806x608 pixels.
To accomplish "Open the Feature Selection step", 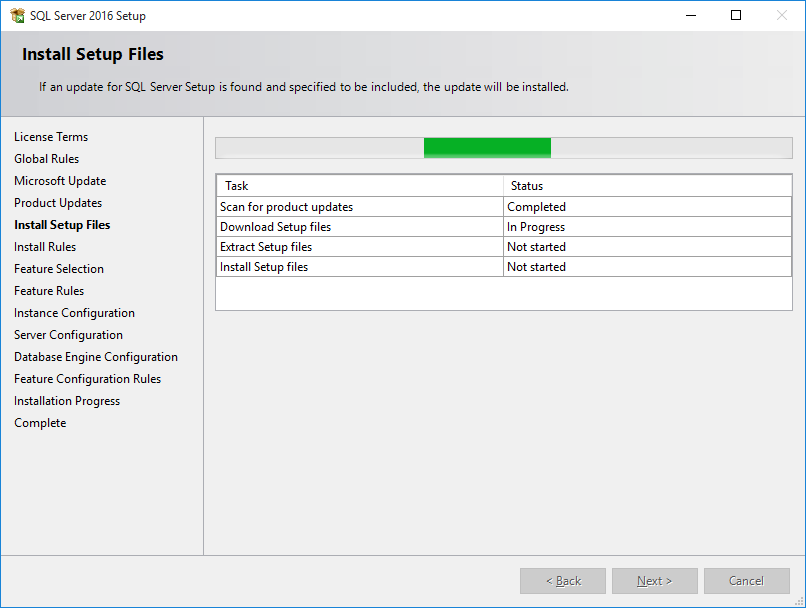I will click(x=58, y=268).
